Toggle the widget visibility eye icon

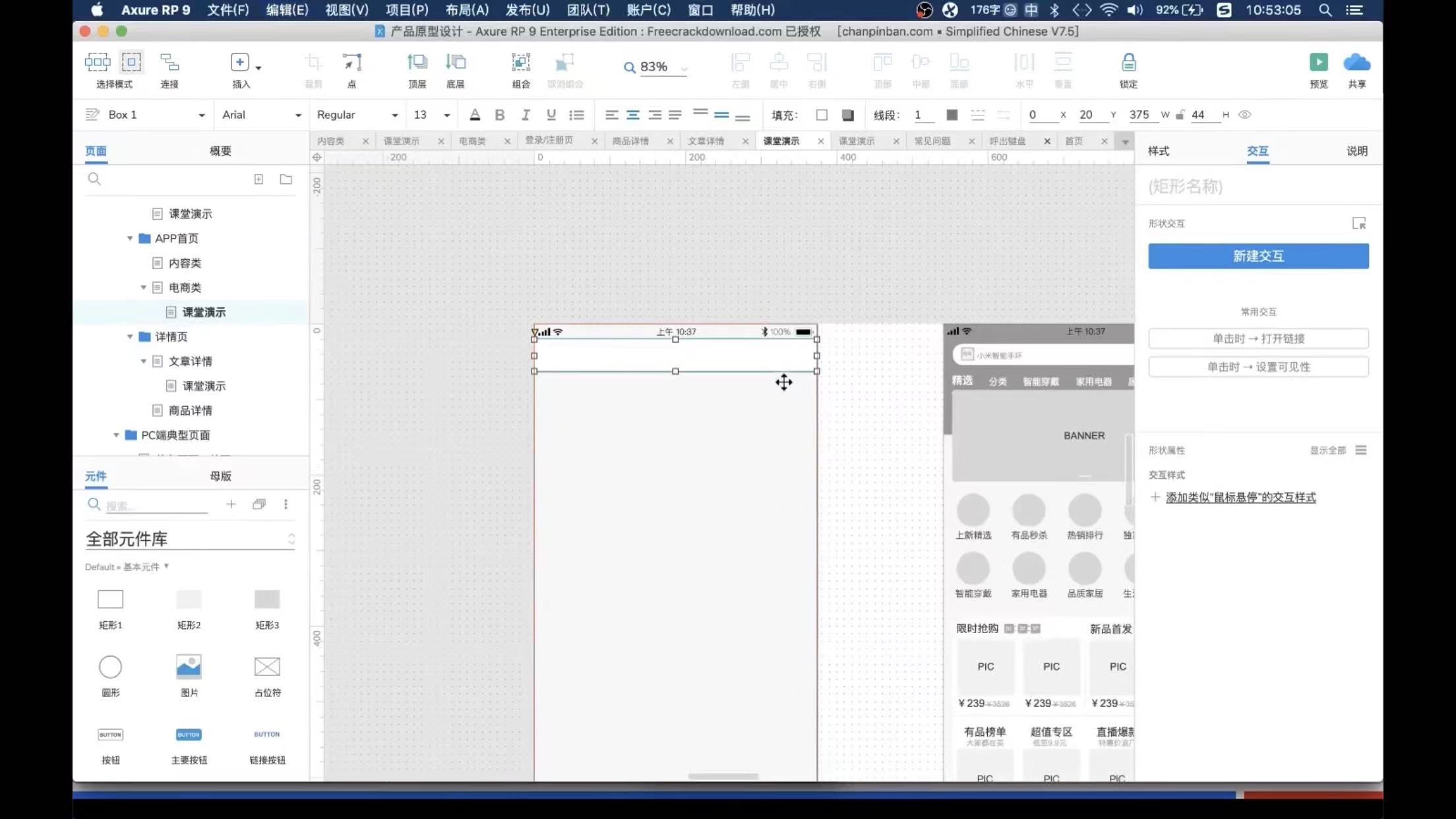click(x=1244, y=115)
